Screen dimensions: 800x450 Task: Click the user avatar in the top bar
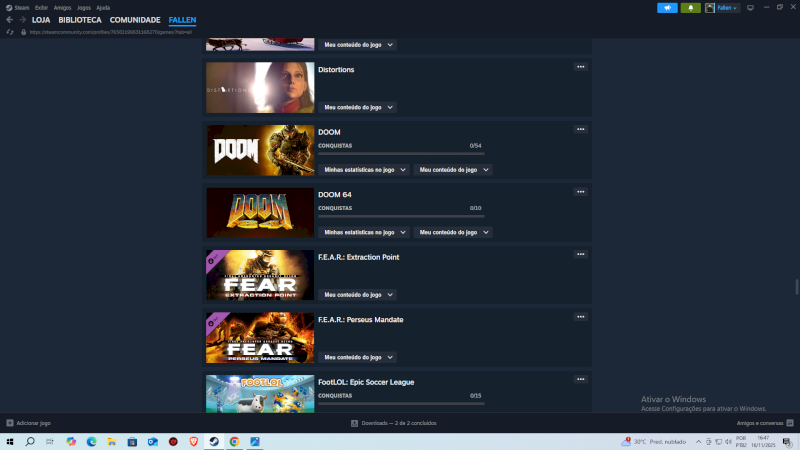coord(710,8)
